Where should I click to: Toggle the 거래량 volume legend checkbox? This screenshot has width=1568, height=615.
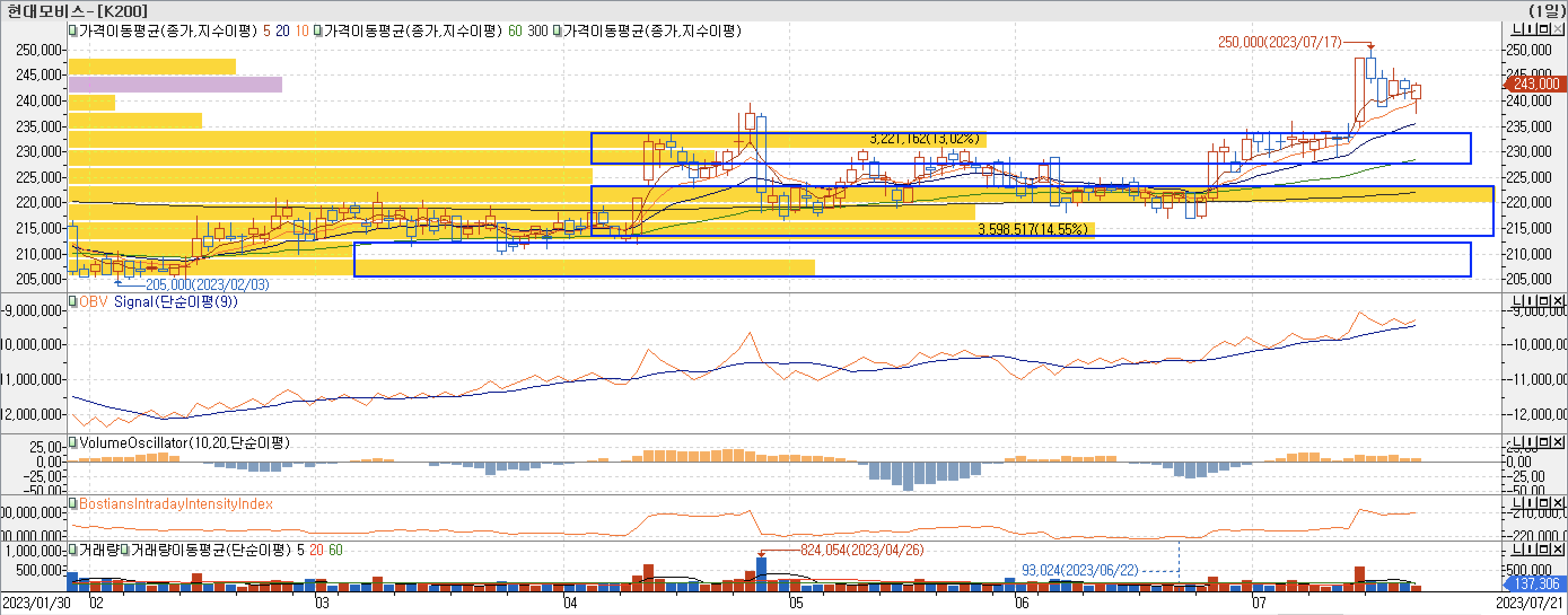pyautogui.click(x=72, y=550)
